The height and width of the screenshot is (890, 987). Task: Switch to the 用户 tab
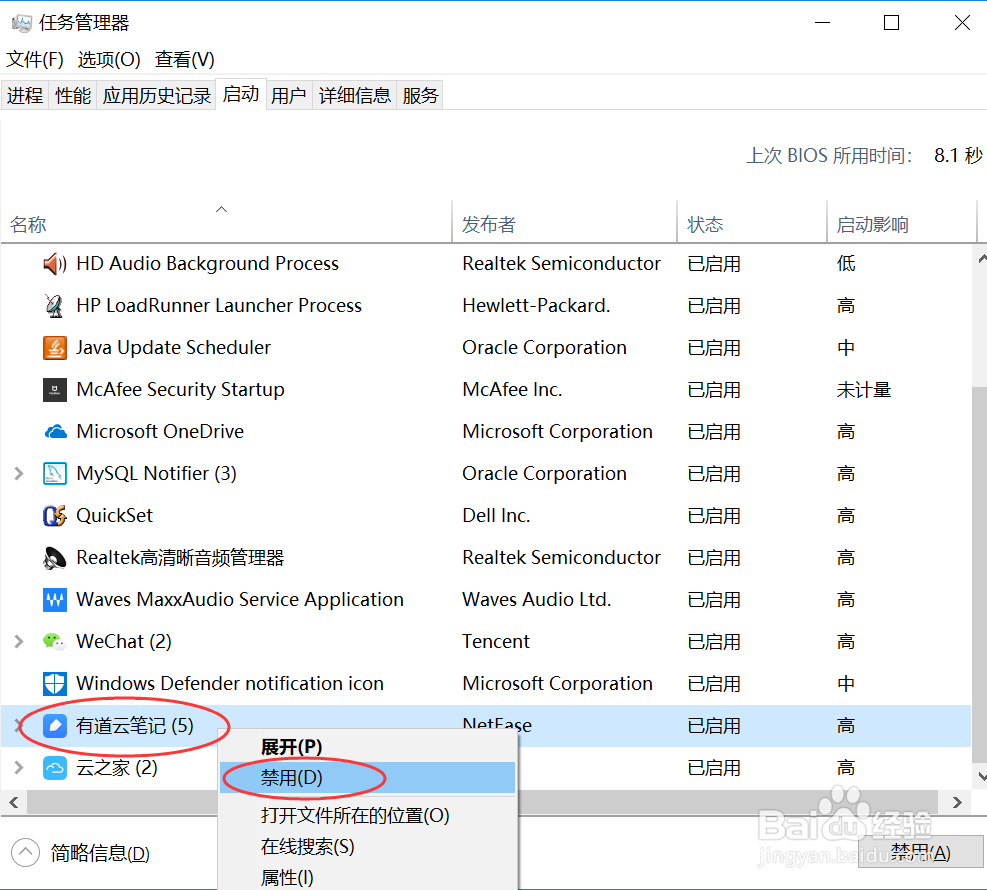pyautogui.click(x=289, y=96)
